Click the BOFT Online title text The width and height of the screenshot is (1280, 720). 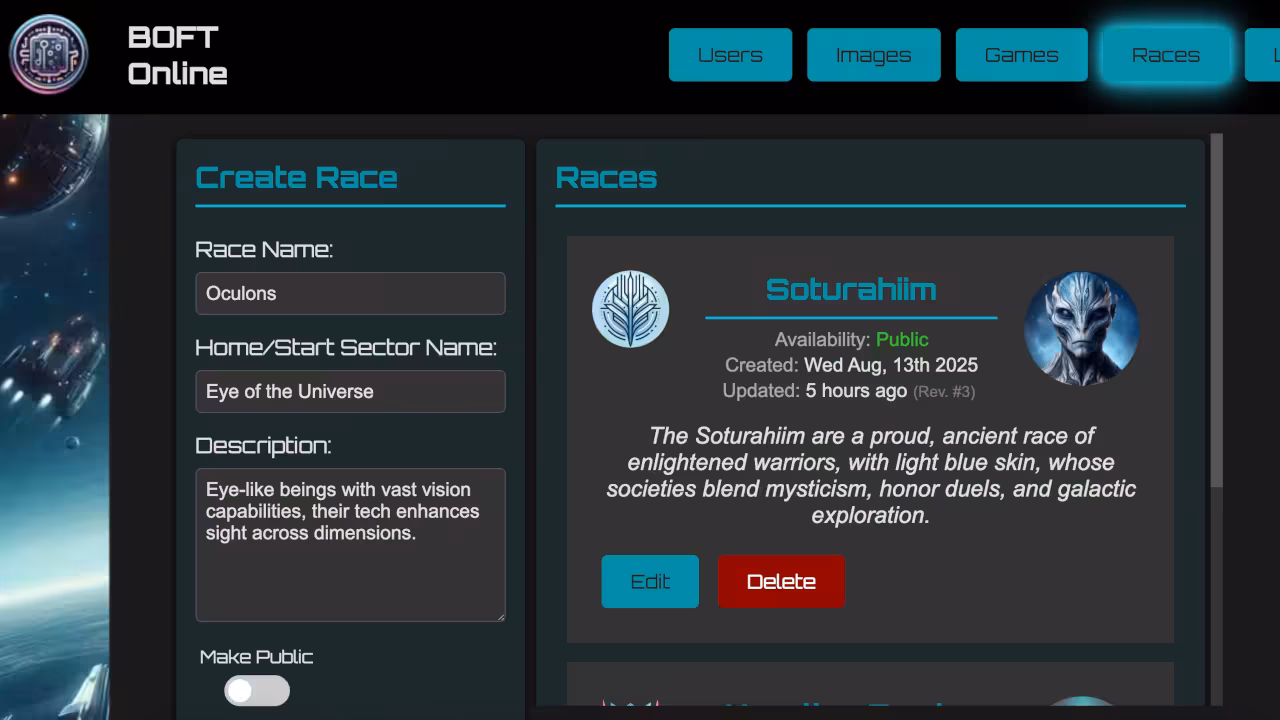pyautogui.click(x=177, y=55)
